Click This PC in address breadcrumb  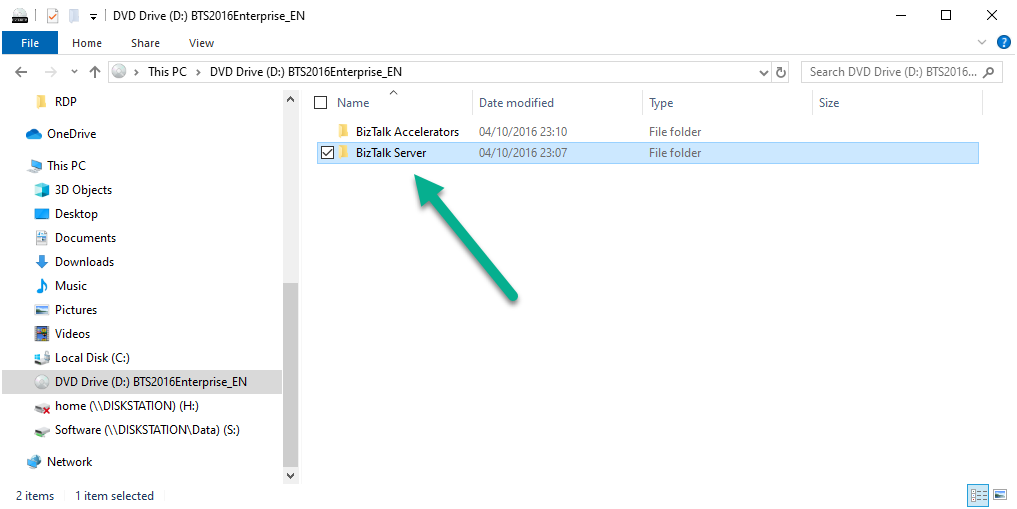tap(166, 72)
